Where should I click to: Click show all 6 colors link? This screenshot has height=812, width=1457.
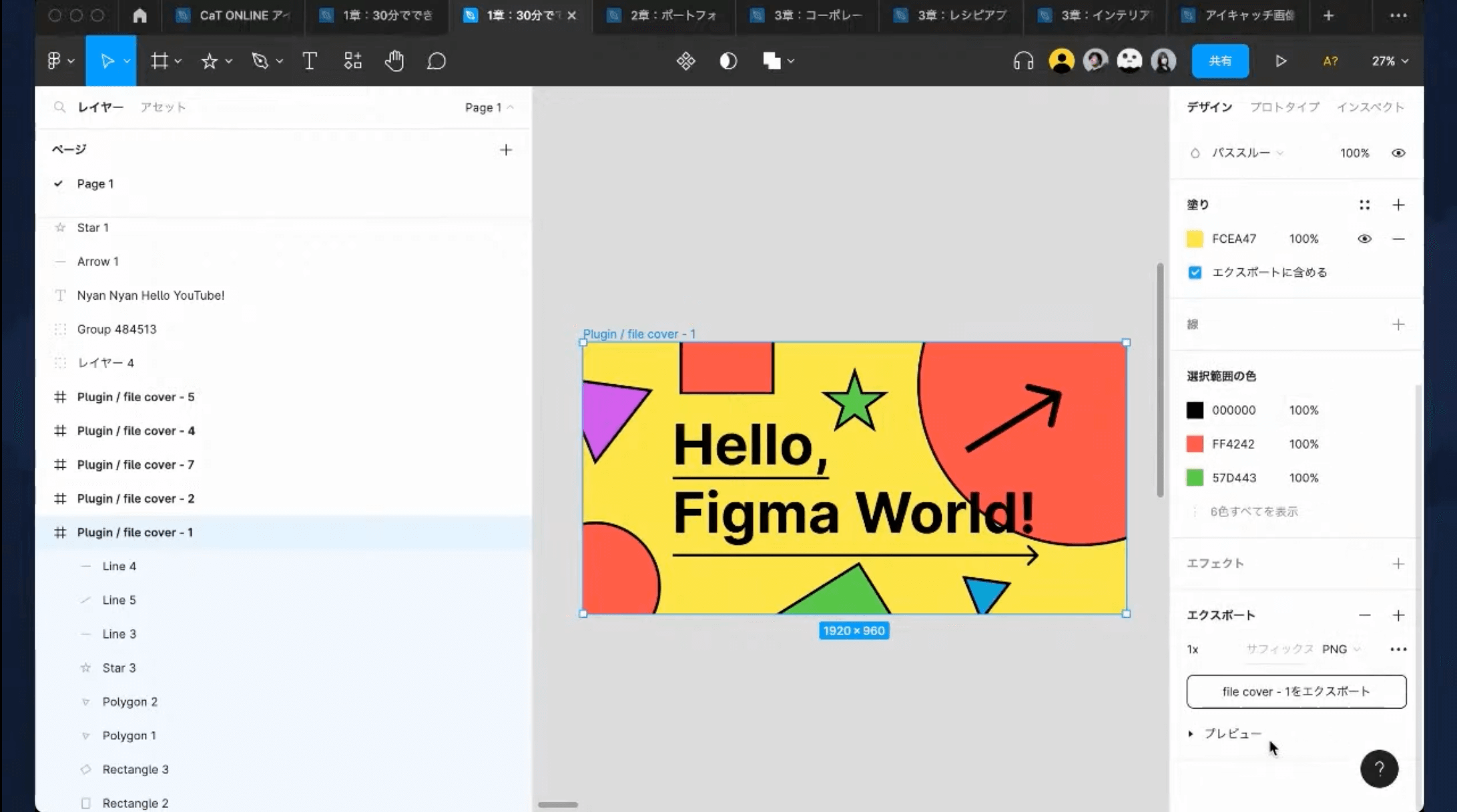pyautogui.click(x=1254, y=512)
